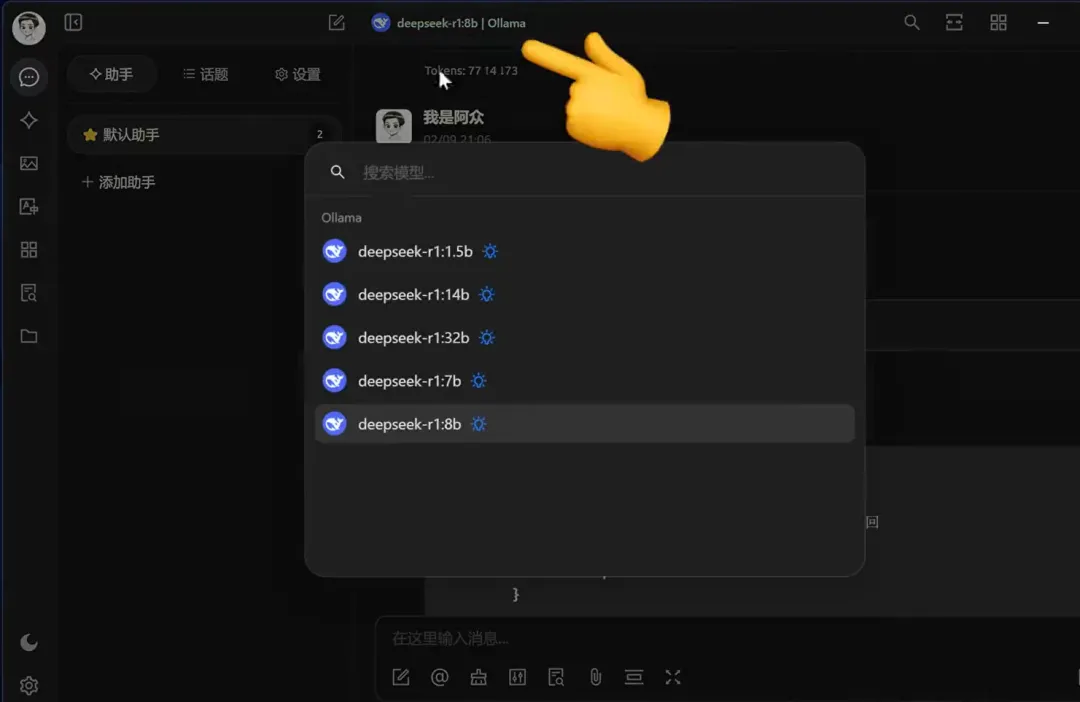Select model deepseek-r1:1.5b
Screen dimensions: 1080x702
[584, 251]
